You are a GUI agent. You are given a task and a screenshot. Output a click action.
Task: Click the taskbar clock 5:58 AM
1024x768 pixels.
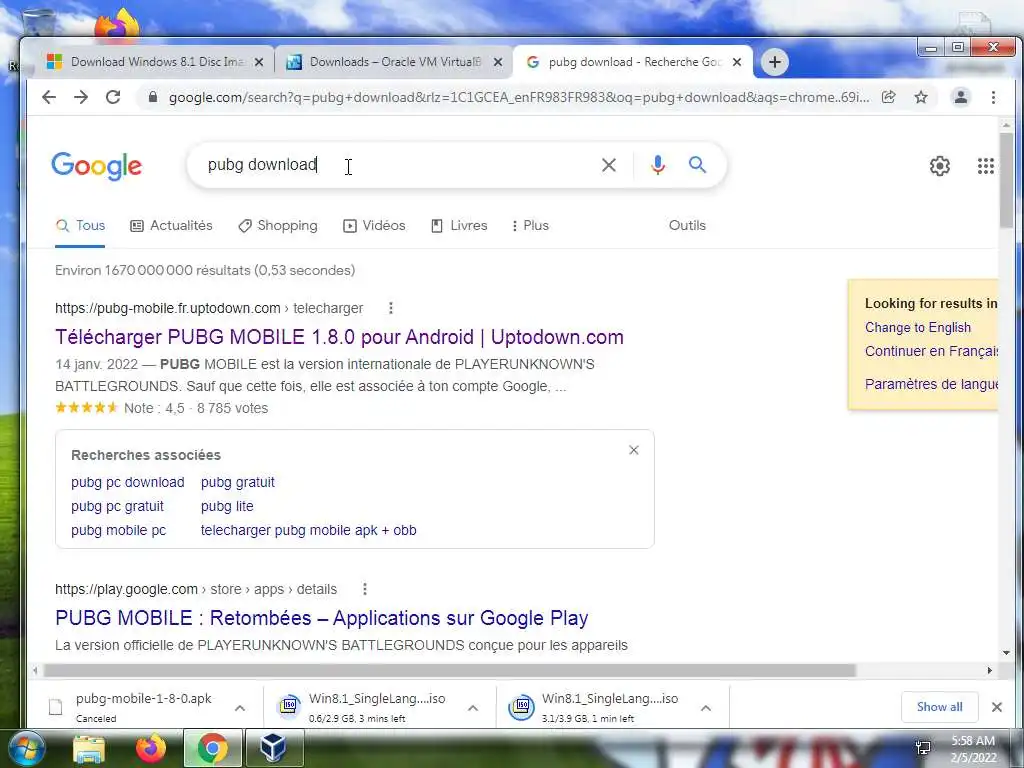click(973, 741)
